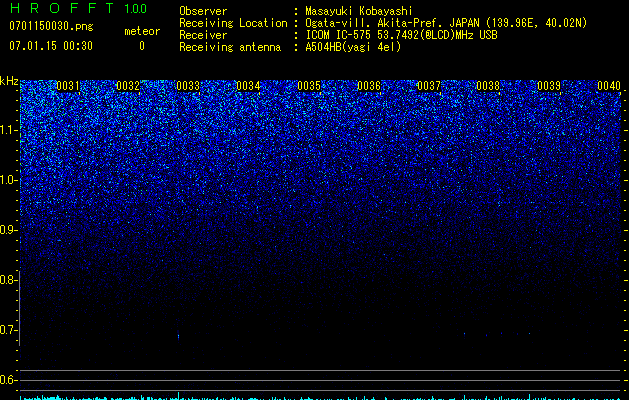This screenshot has width=629, height=400.
Task: Click the date stamp 07.01.15 00:30
Action: point(51,46)
